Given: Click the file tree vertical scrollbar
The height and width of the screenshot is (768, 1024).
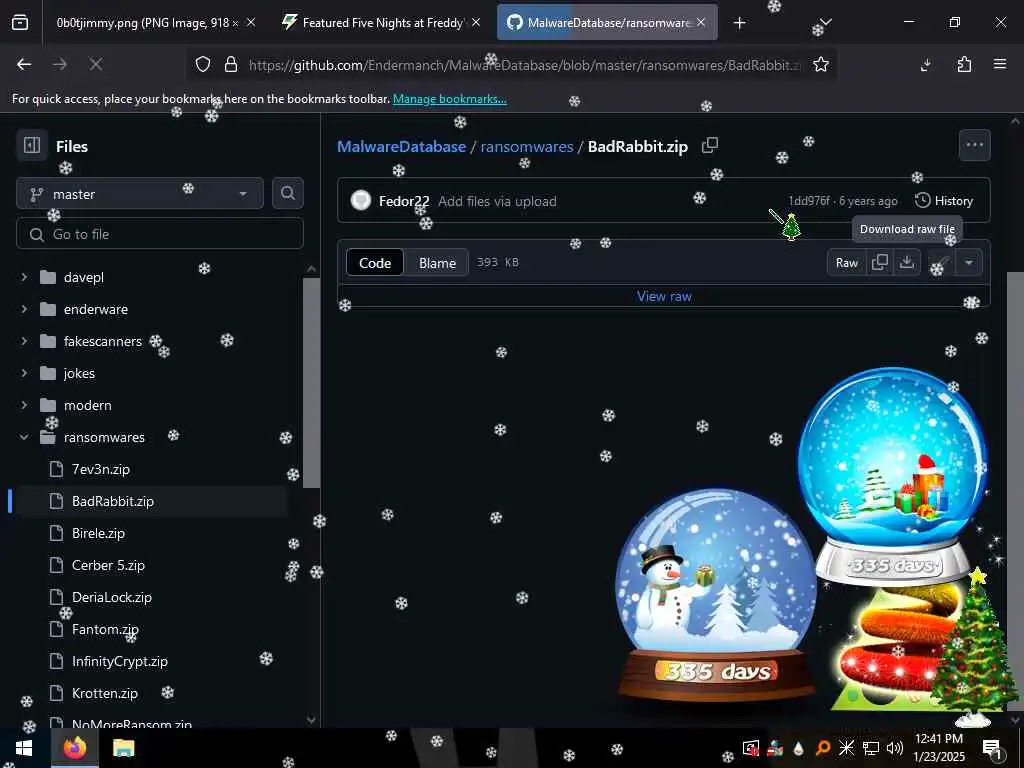Looking at the screenshot, I should click(x=312, y=383).
